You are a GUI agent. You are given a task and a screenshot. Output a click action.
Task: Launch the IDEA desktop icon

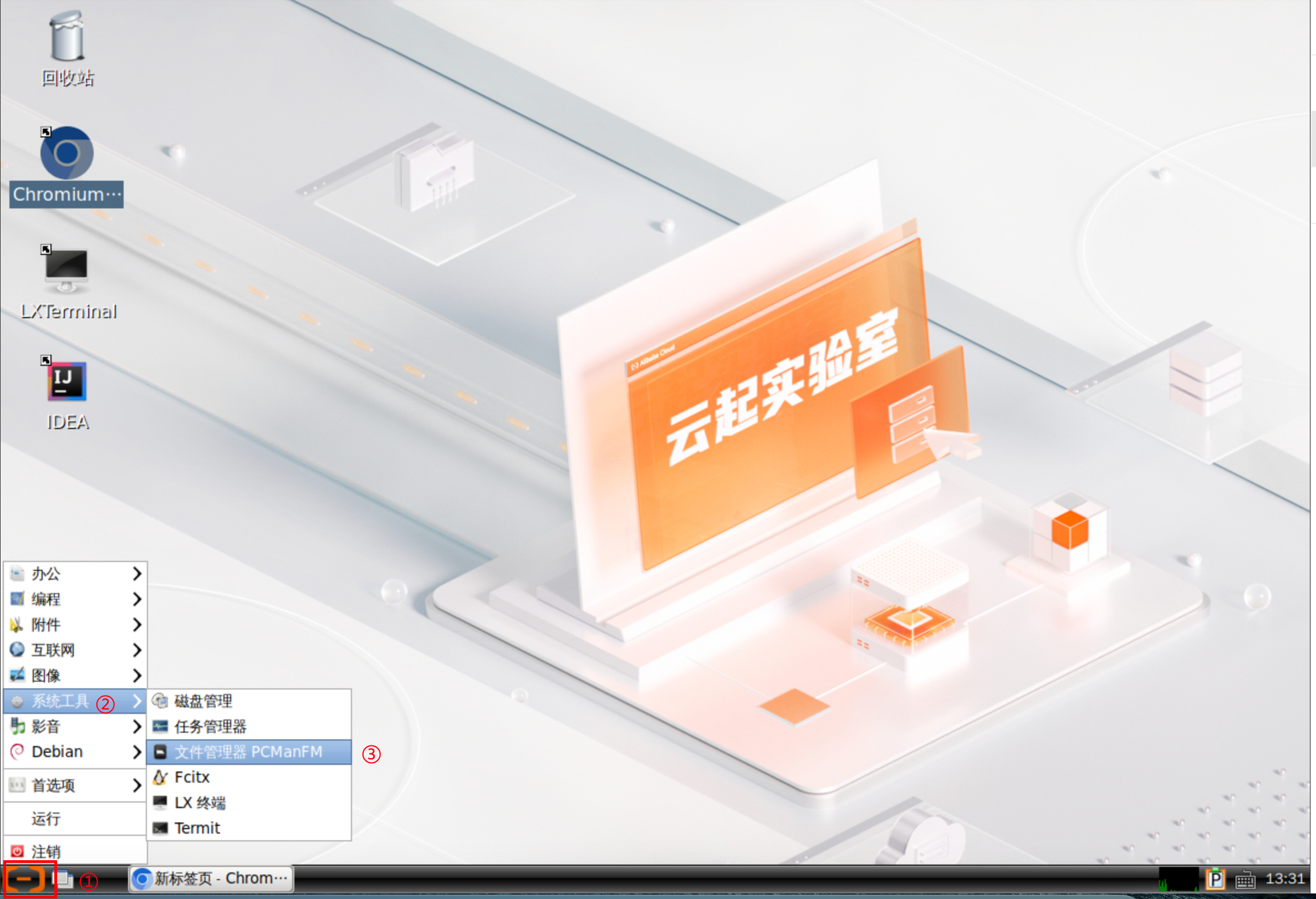coord(67,381)
